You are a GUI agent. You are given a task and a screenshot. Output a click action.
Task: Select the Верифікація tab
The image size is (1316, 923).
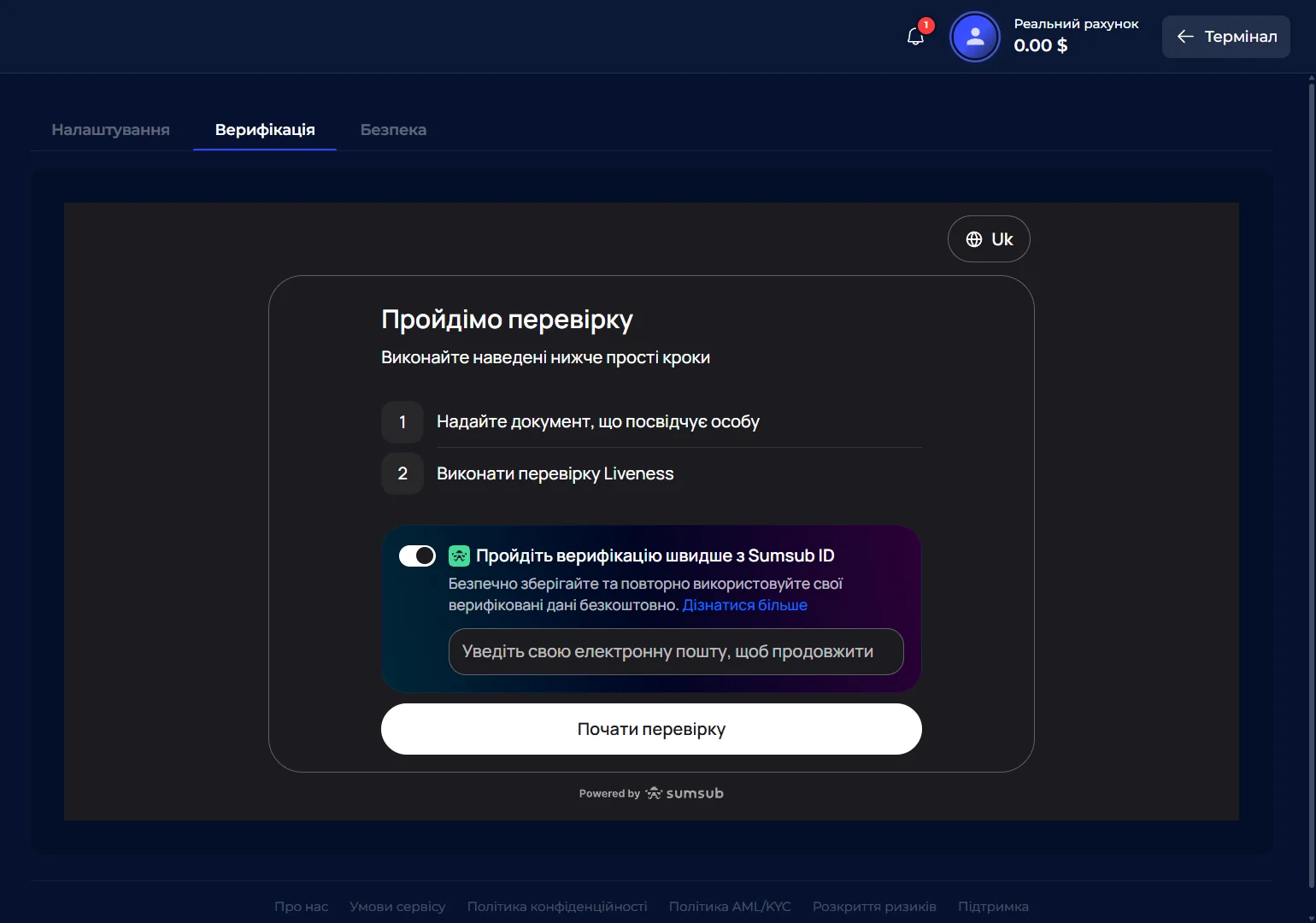[265, 130]
